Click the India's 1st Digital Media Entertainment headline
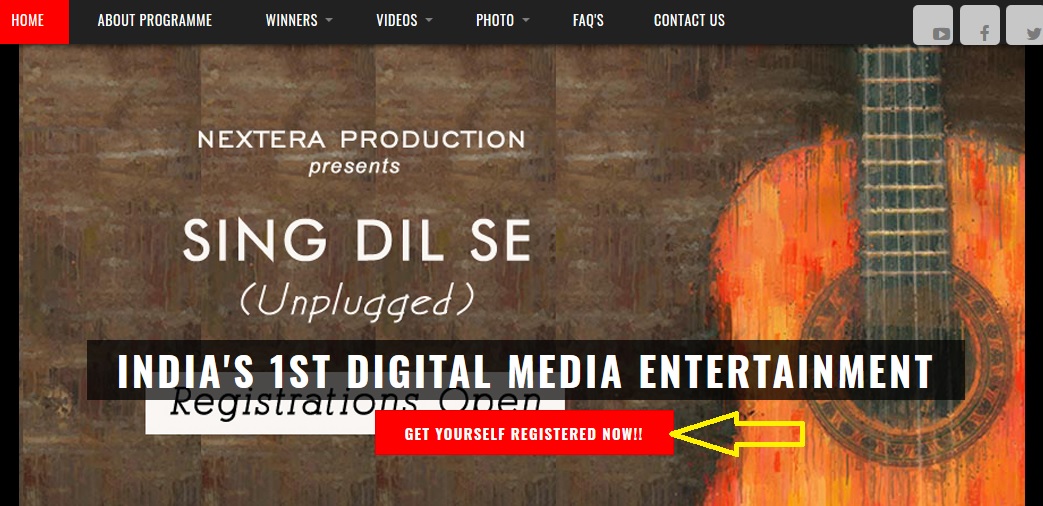The width and height of the screenshot is (1043, 506). pos(525,370)
